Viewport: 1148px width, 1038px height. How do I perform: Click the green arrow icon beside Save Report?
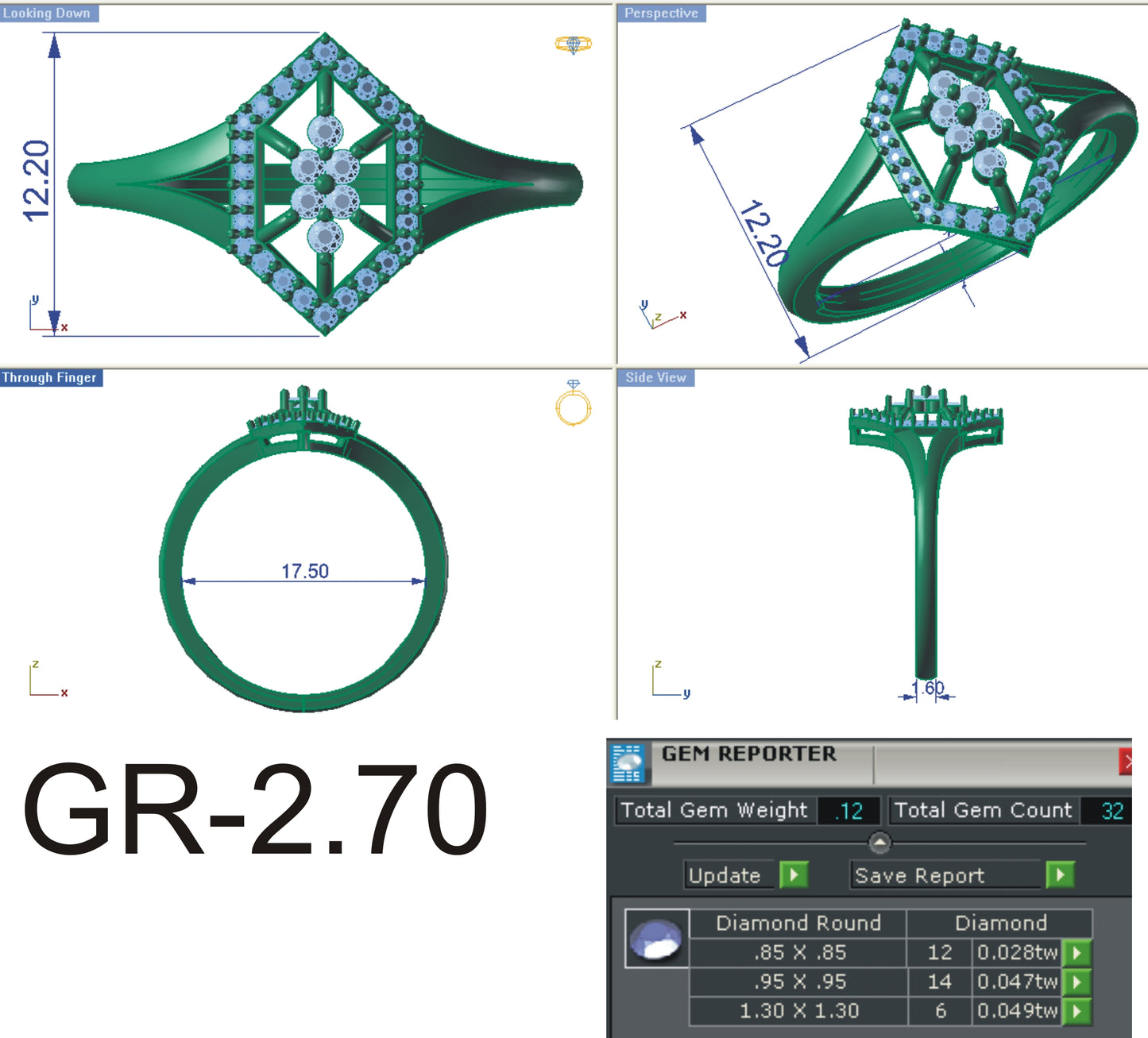(1059, 876)
